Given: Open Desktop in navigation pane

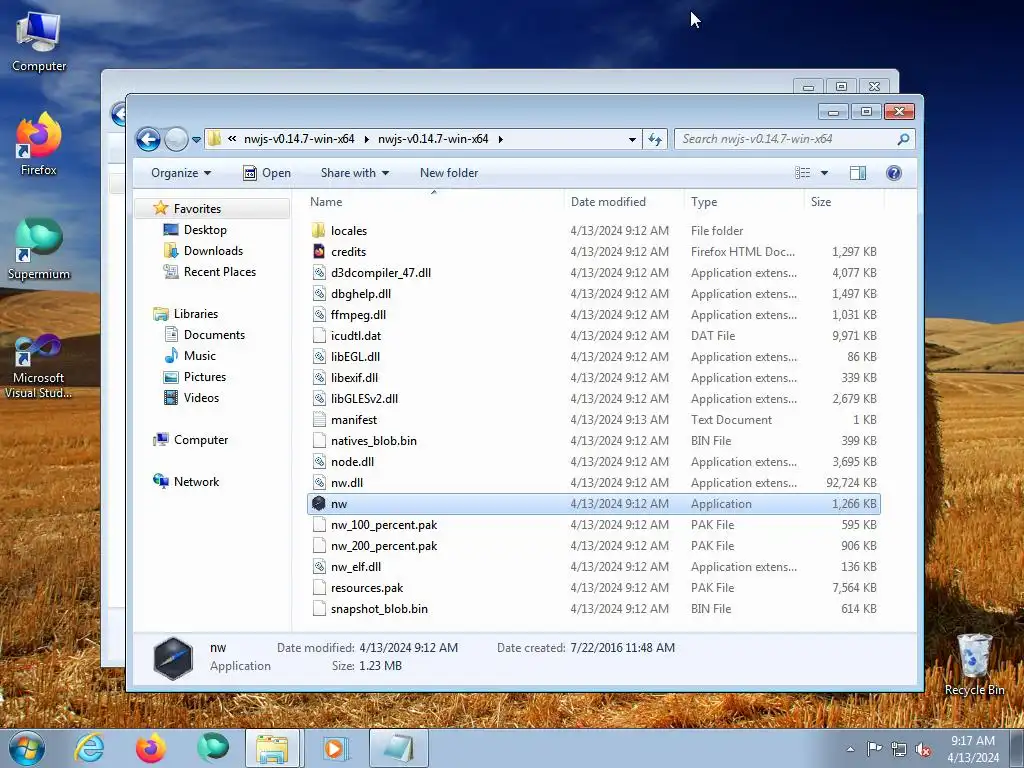Looking at the screenshot, I should [x=205, y=230].
